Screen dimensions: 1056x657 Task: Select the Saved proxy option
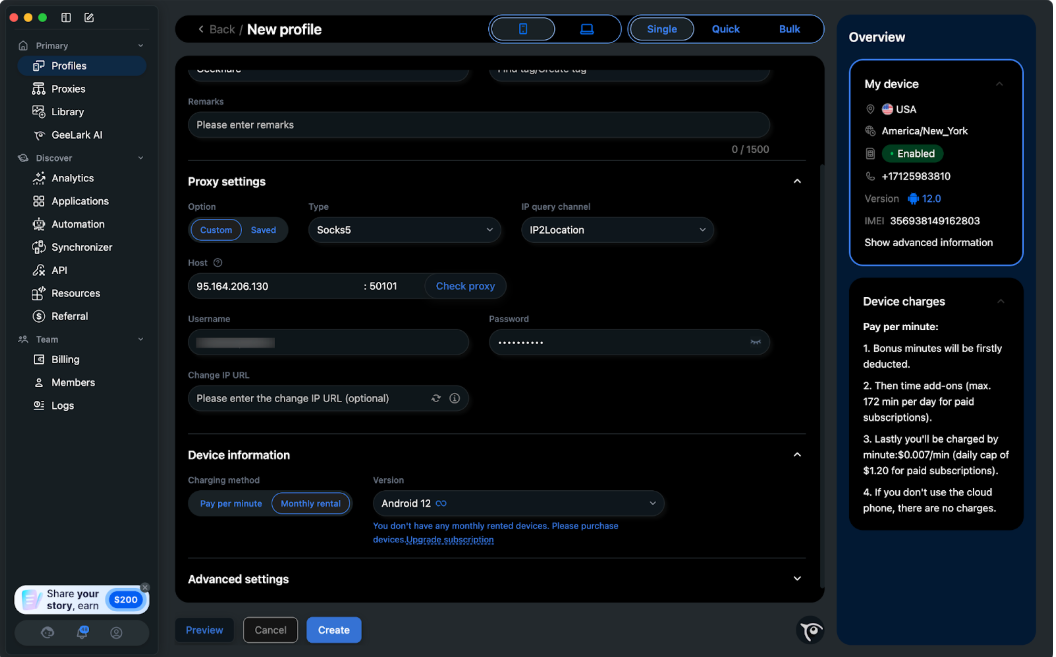(x=263, y=229)
